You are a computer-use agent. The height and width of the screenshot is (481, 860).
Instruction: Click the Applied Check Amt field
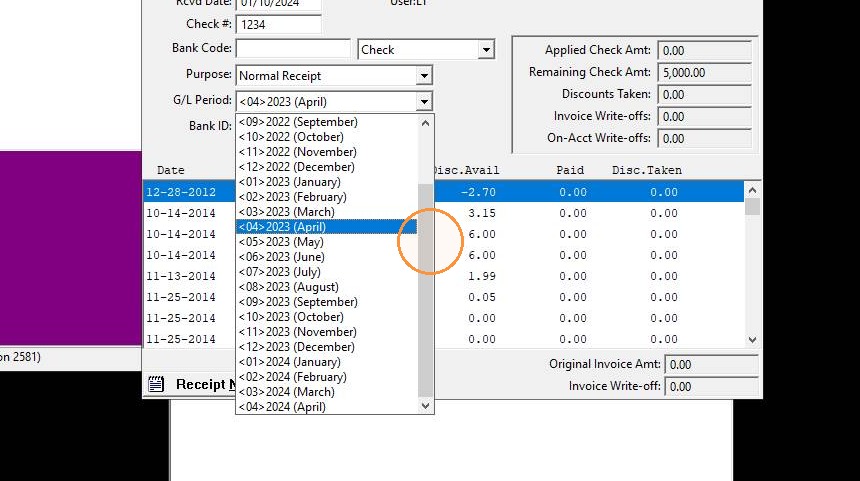coord(704,50)
